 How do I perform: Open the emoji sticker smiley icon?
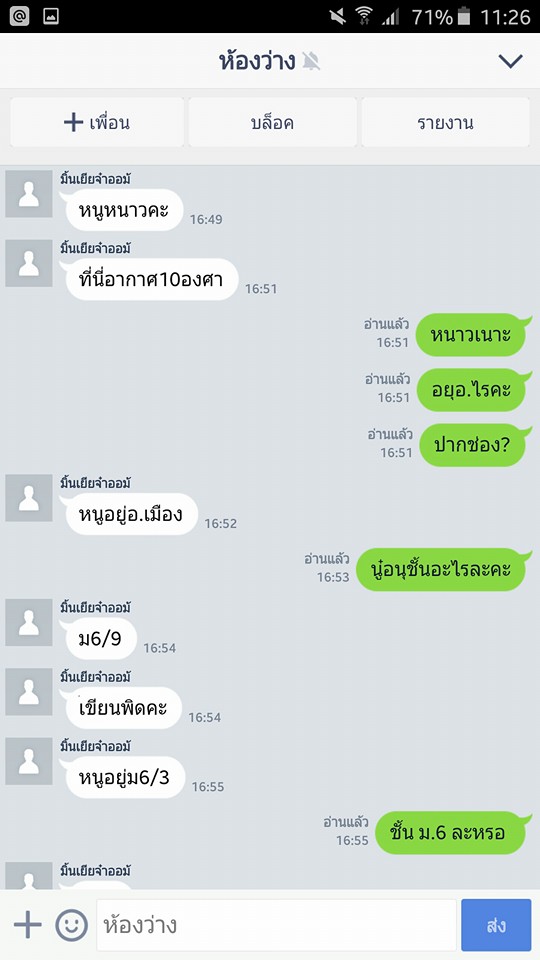point(72,924)
